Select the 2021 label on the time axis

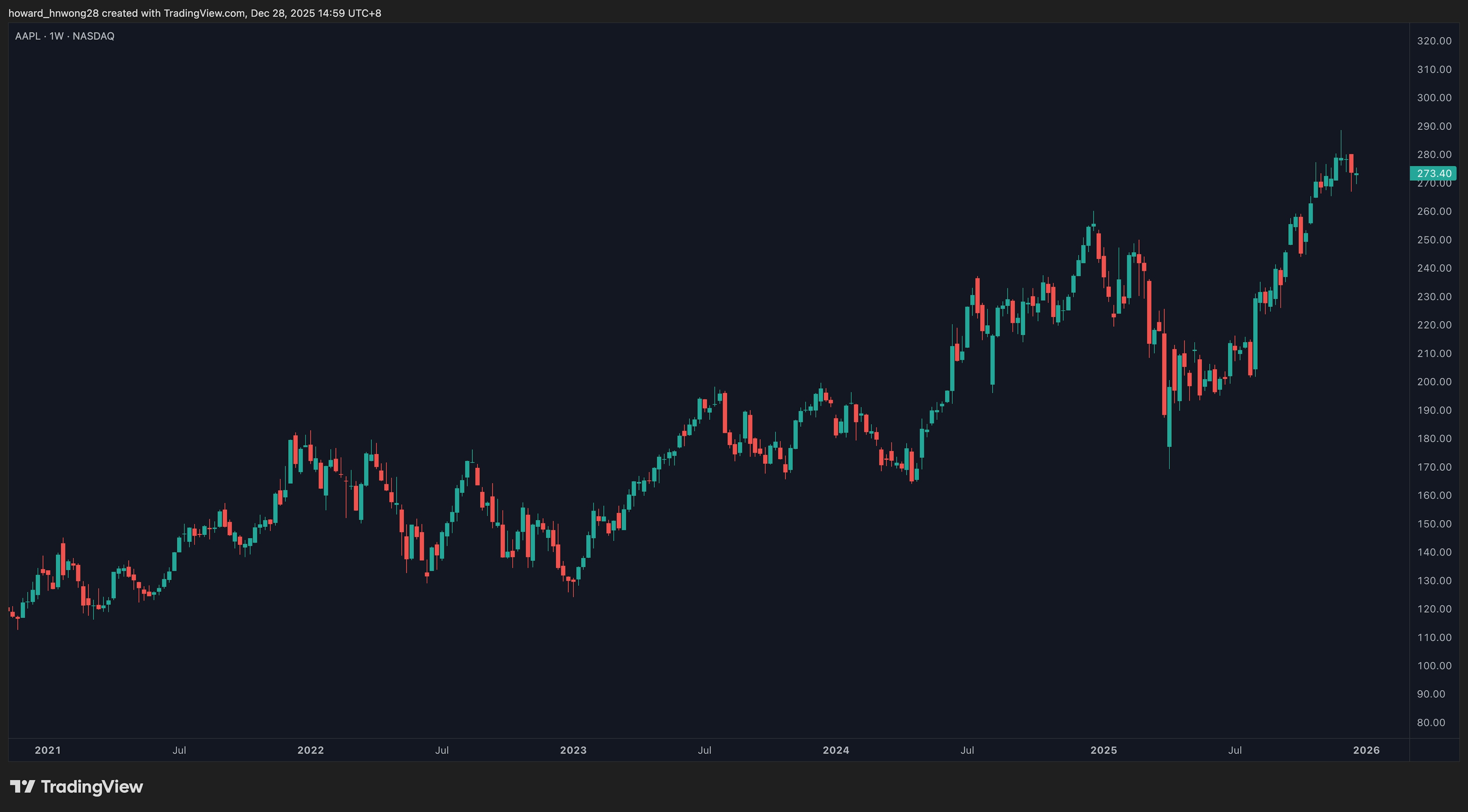(x=47, y=750)
